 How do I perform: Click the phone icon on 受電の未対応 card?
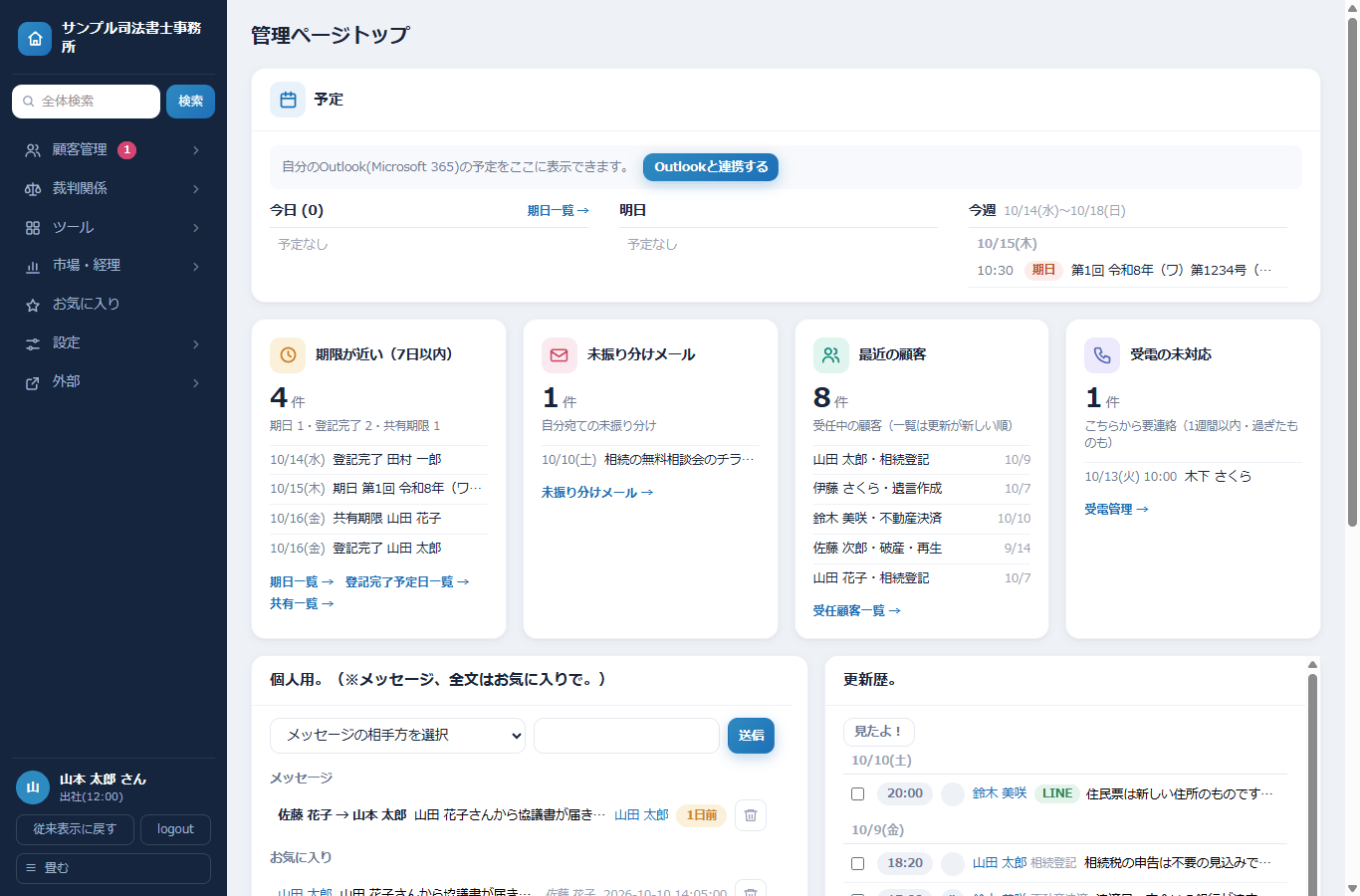[x=1102, y=354]
